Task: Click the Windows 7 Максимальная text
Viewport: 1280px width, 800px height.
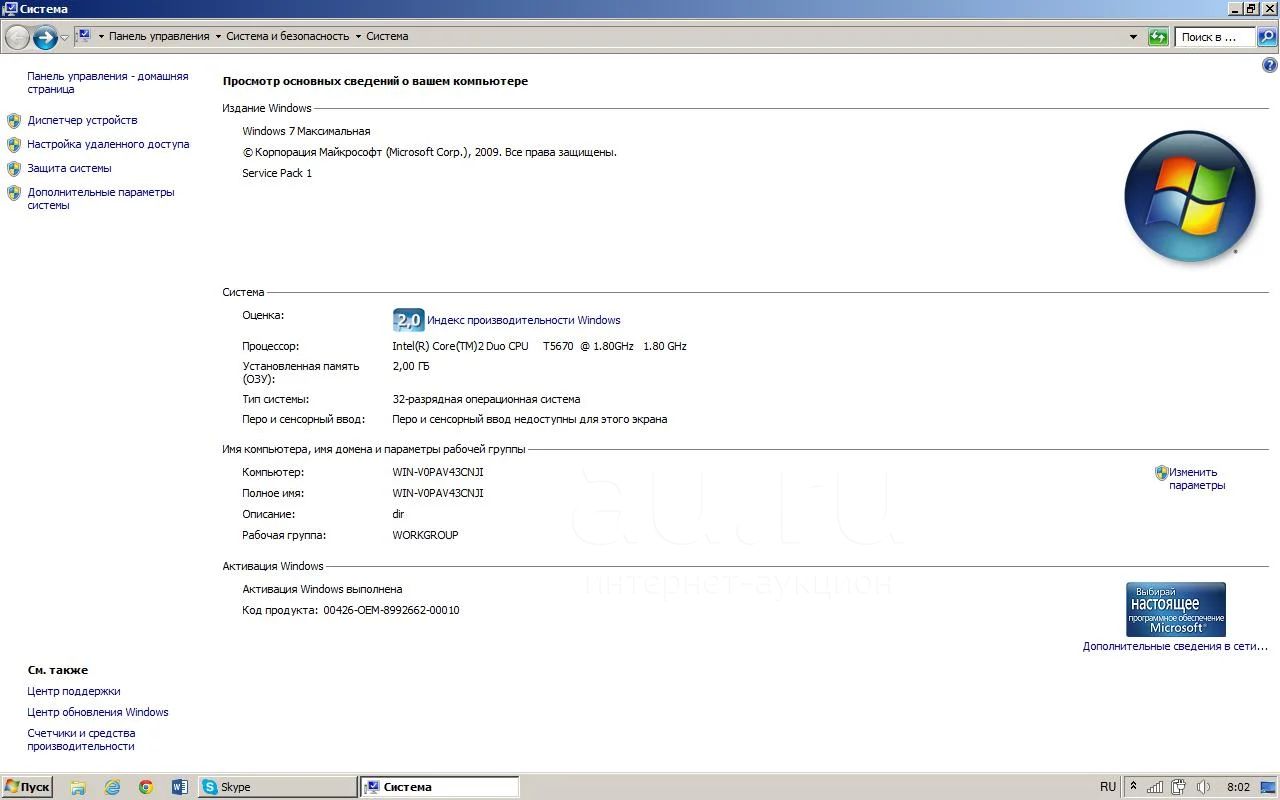Action: pos(306,131)
